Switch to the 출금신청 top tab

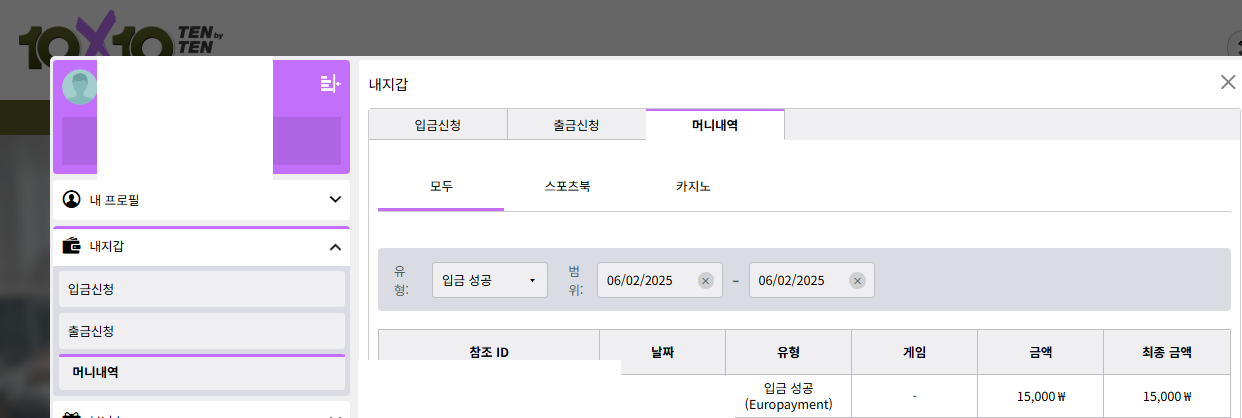click(x=576, y=125)
